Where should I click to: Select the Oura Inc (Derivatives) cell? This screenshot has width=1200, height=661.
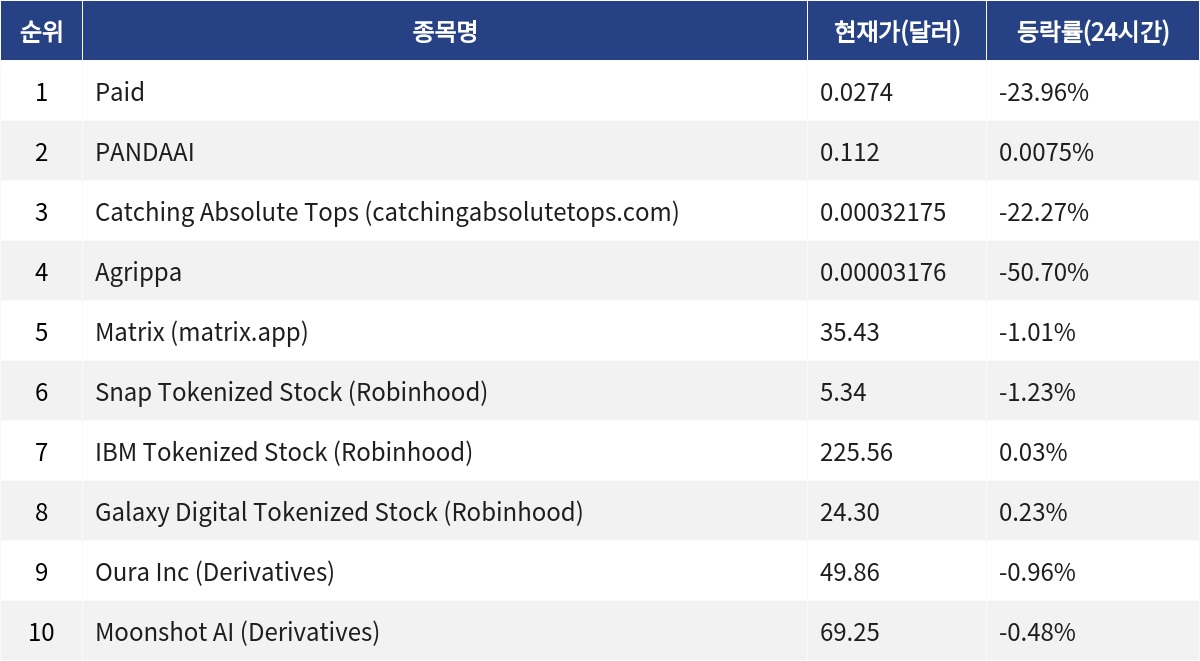(x=445, y=572)
